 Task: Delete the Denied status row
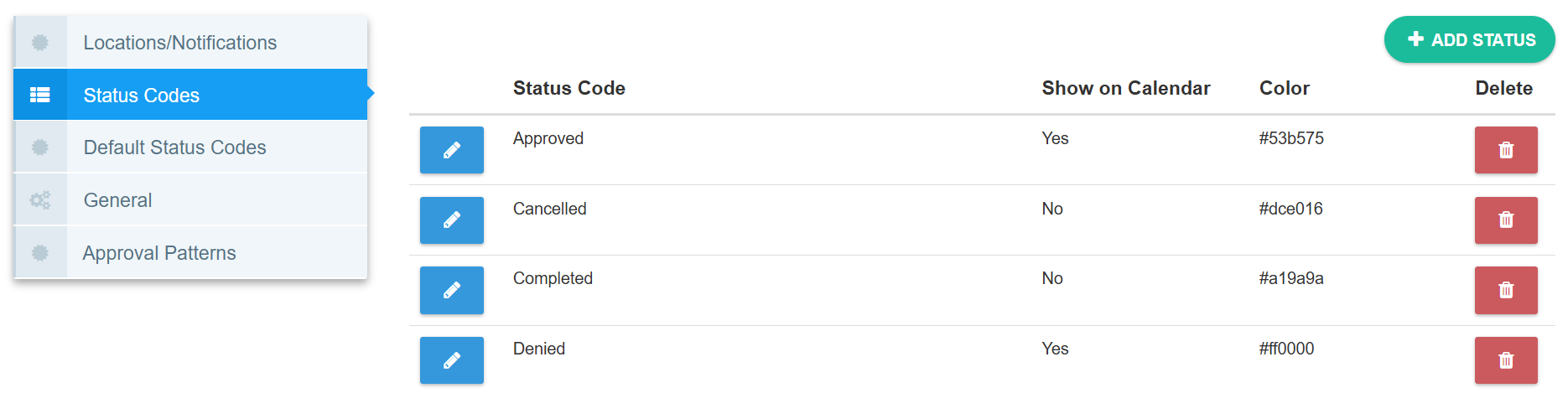[x=1505, y=360]
